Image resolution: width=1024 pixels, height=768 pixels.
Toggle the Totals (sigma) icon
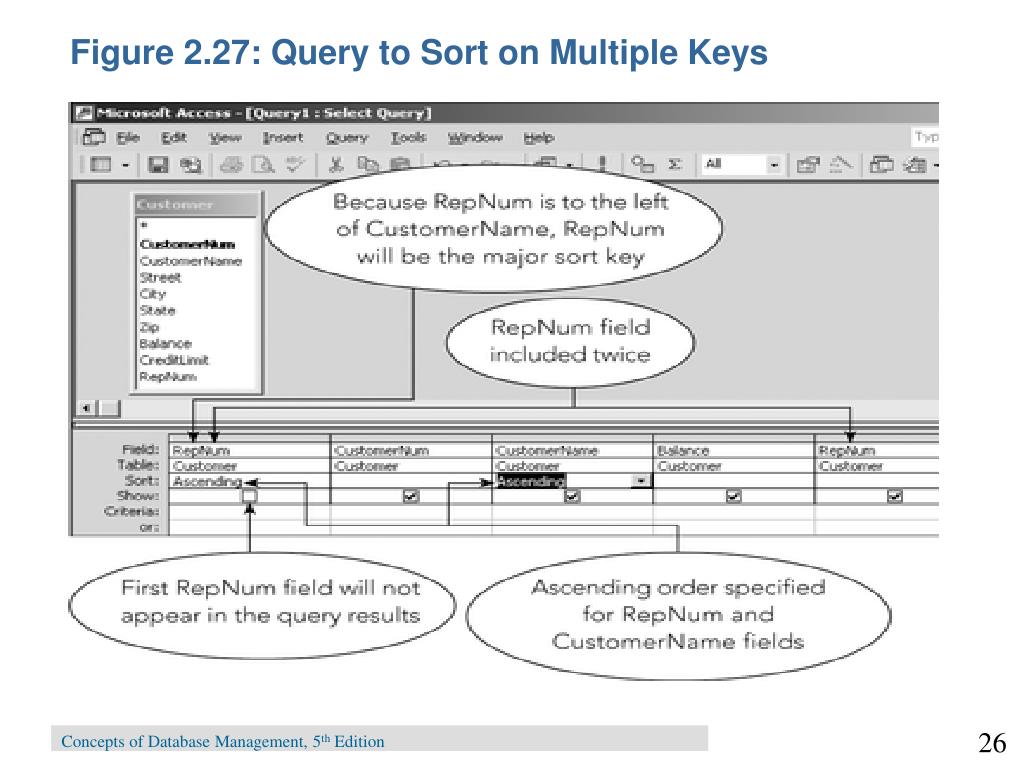[x=675, y=165]
